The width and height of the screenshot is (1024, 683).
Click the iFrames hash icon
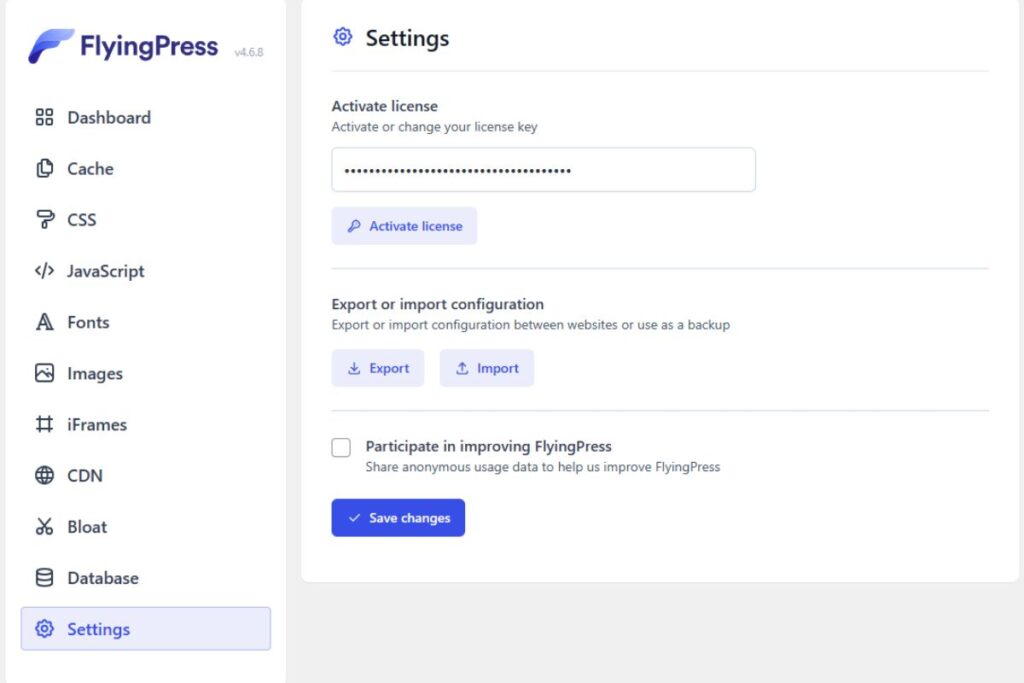pyautogui.click(x=44, y=424)
